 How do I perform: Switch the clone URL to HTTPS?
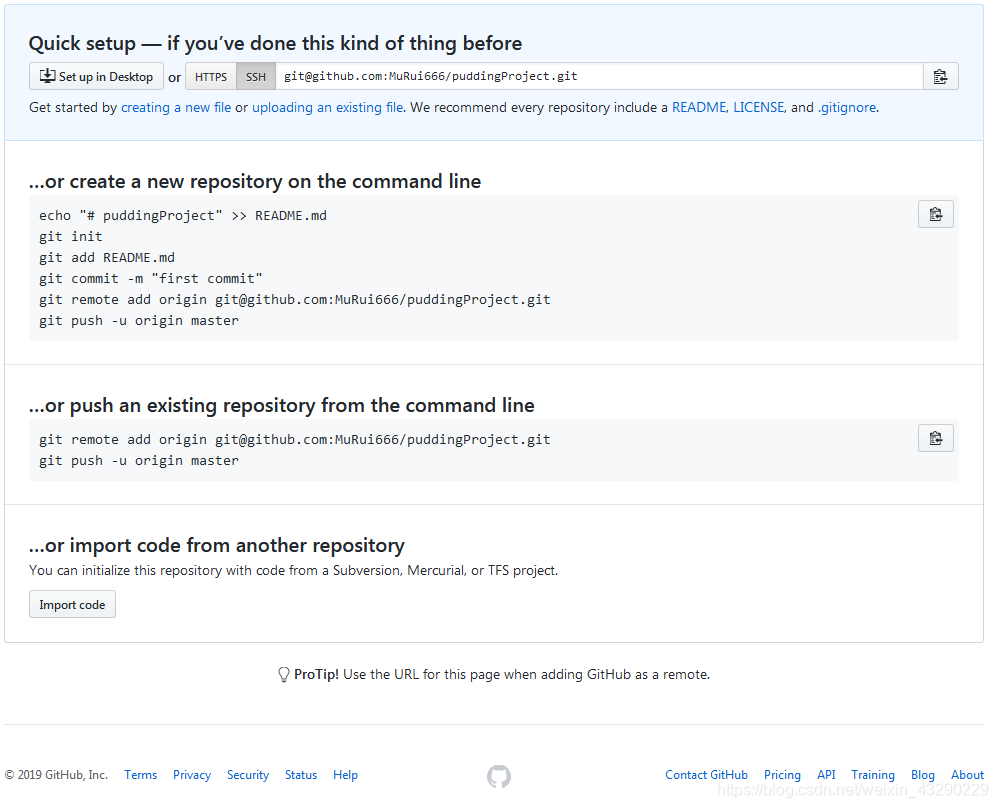tap(211, 76)
